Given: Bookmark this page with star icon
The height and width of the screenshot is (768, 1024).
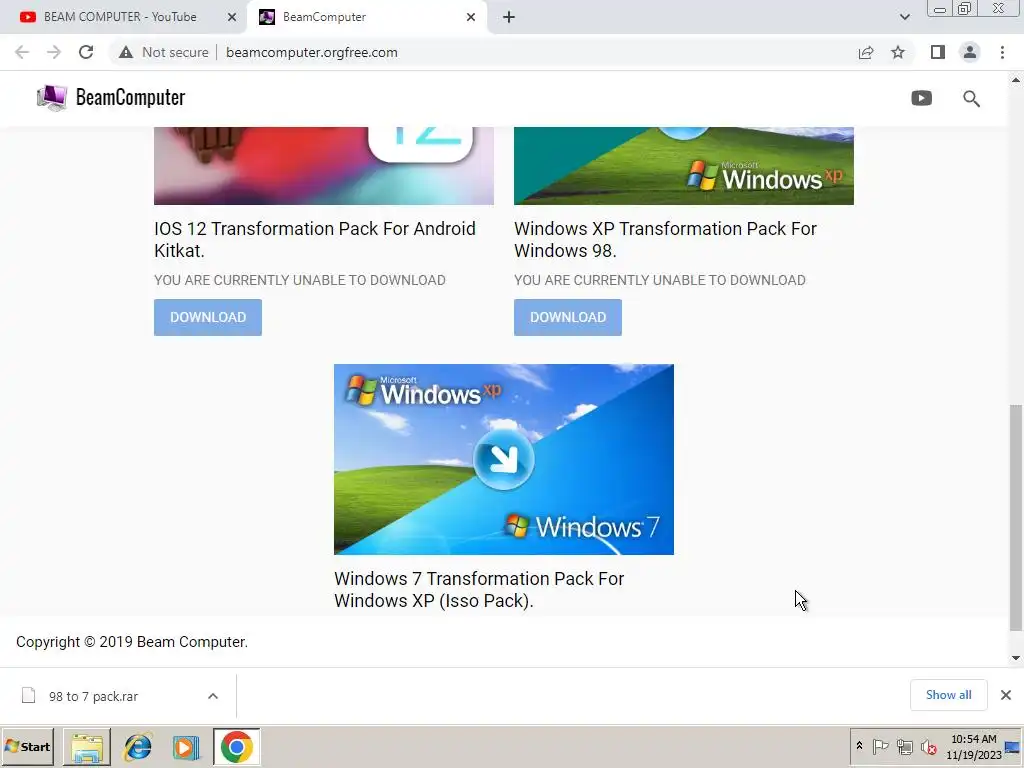Looking at the screenshot, I should click(898, 52).
